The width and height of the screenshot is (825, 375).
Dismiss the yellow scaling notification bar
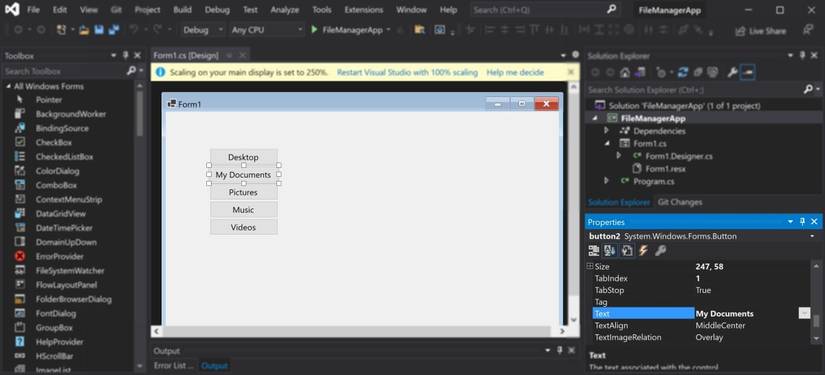click(x=571, y=72)
